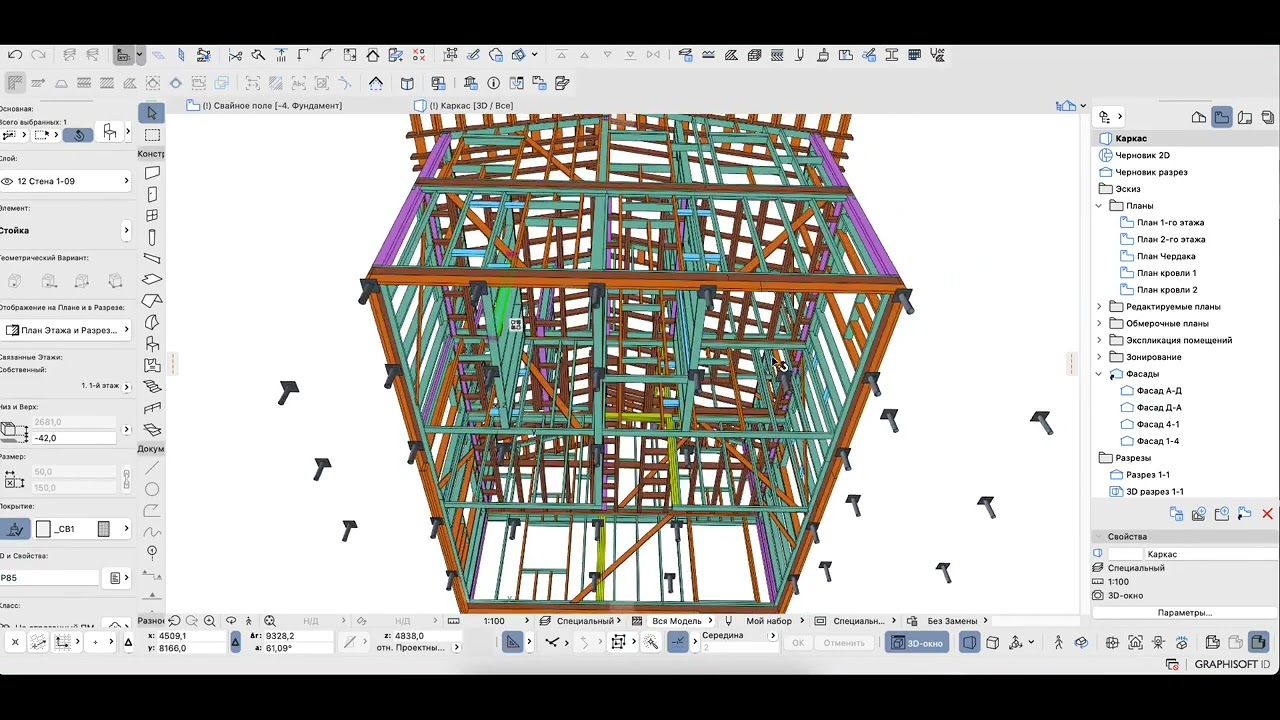Screen dimensions: 1280x720
Task: Toggle the rotated selection arrow option in Info Box
Action: point(79,134)
